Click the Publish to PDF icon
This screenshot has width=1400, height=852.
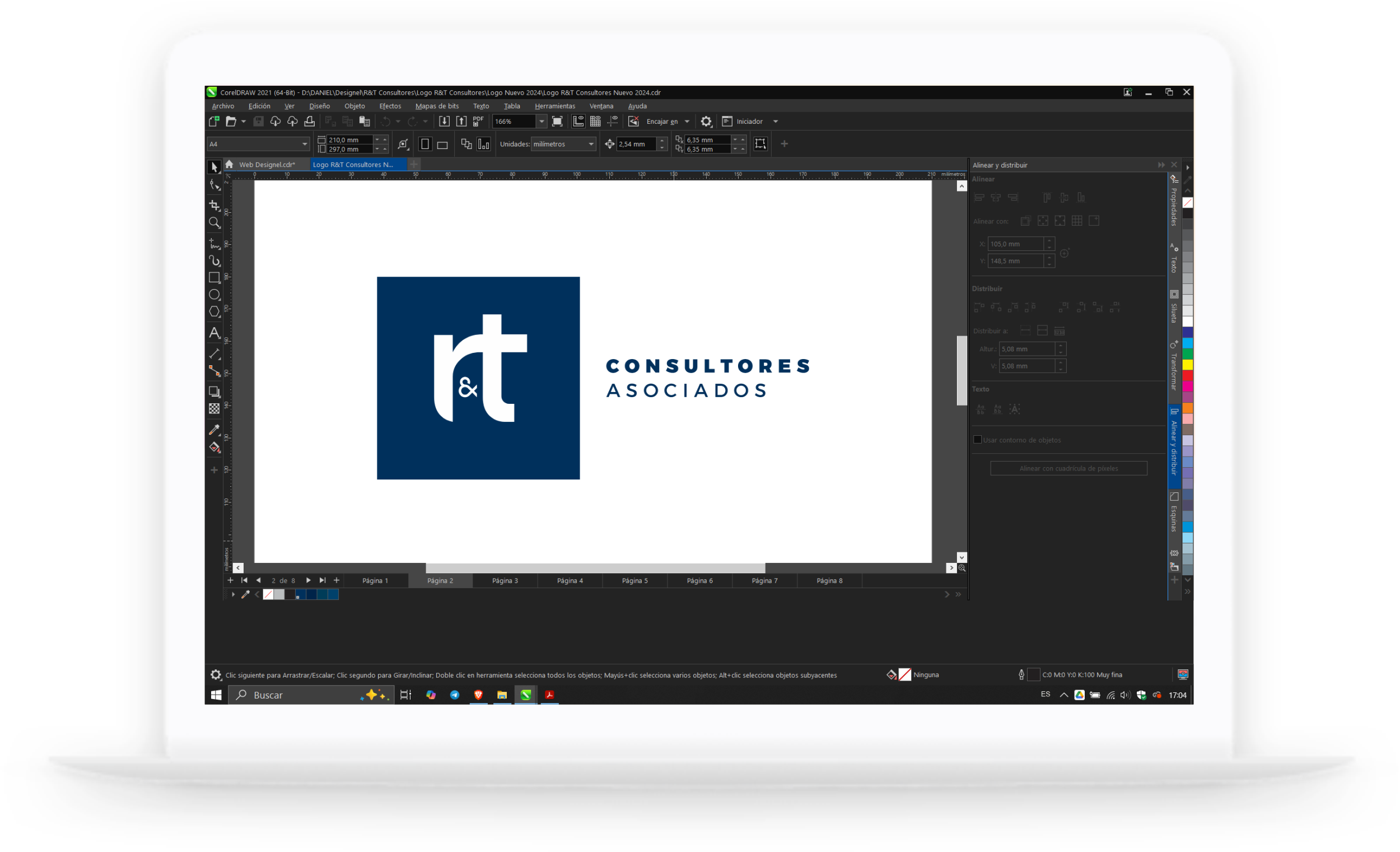[x=478, y=121]
